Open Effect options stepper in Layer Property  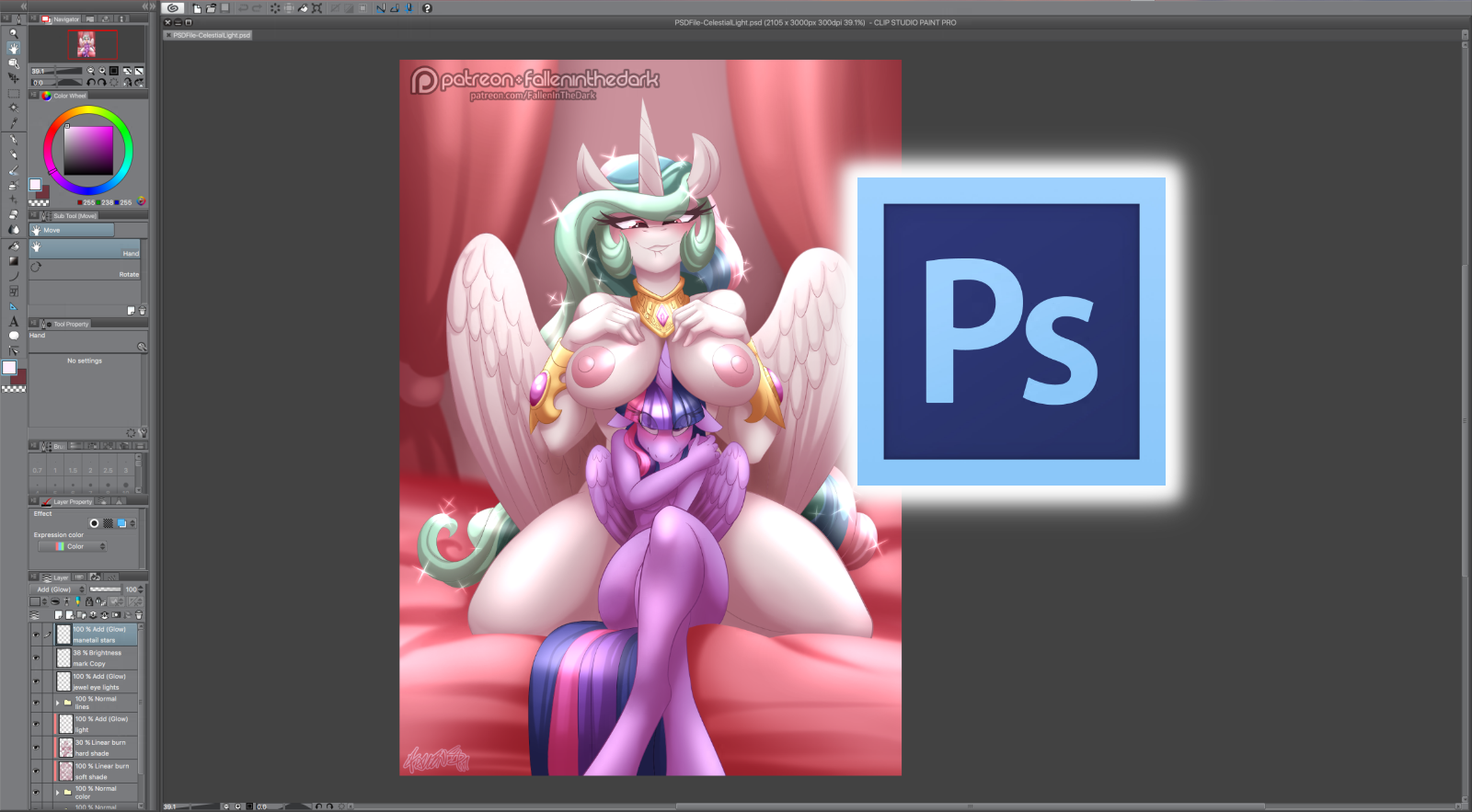[132, 523]
